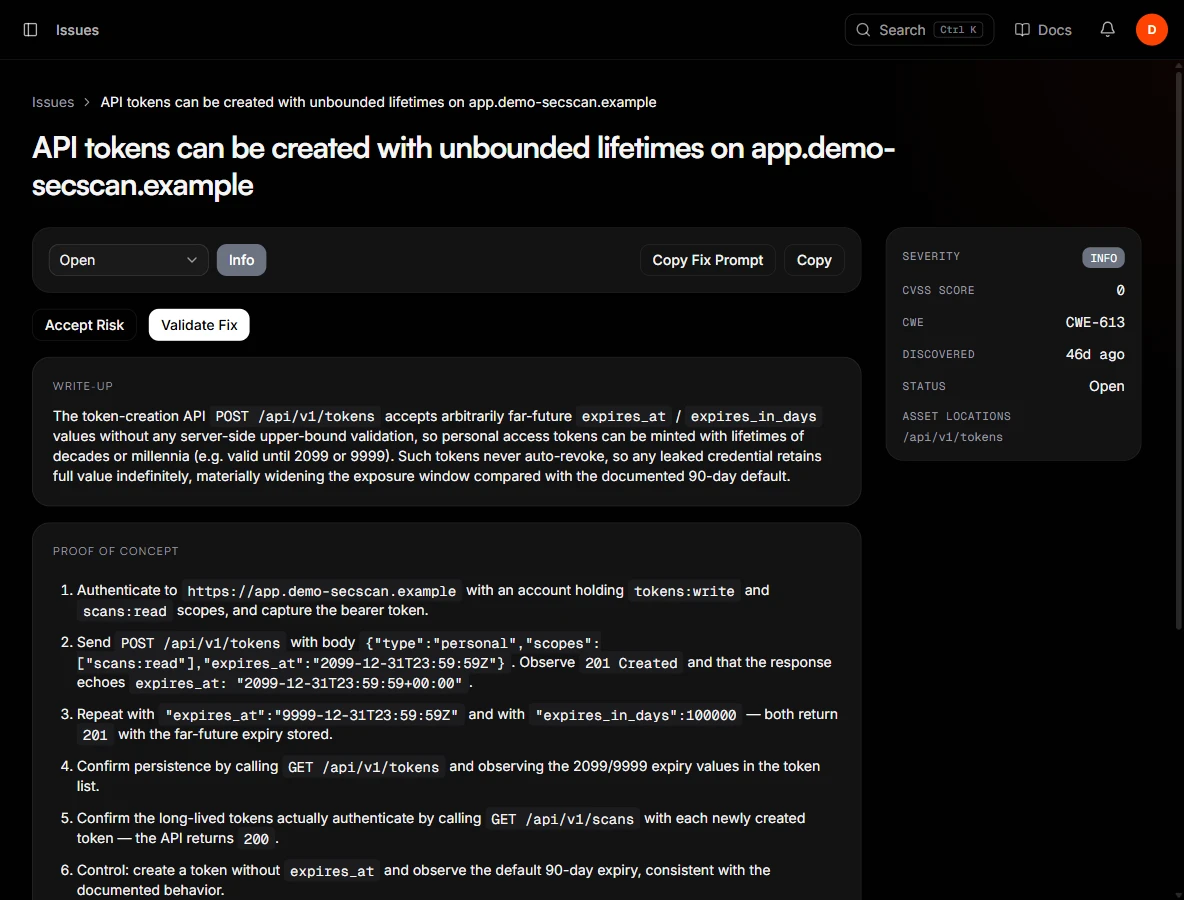Toggle the sidebar panel icon
This screenshot has width=1184, height=900.
coord(30,29)
